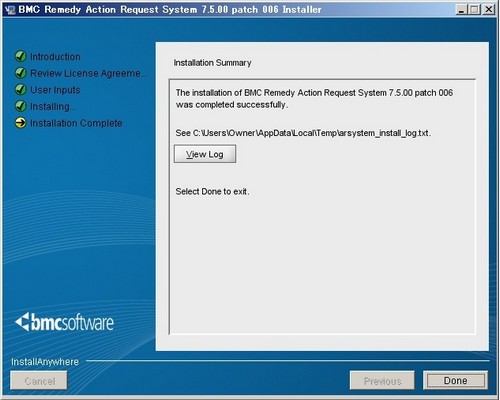
Task: Click the greyed-out Previous button
Action: click(x=382, y=380)
